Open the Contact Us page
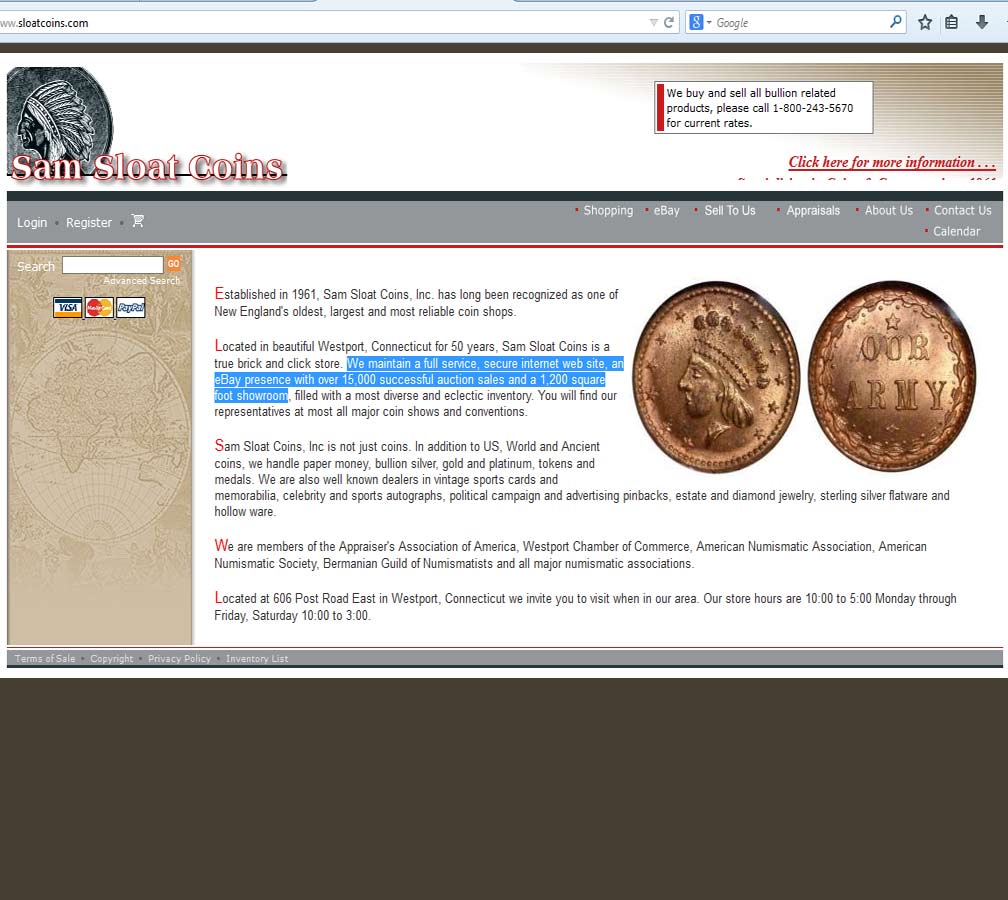 point(962,210)
